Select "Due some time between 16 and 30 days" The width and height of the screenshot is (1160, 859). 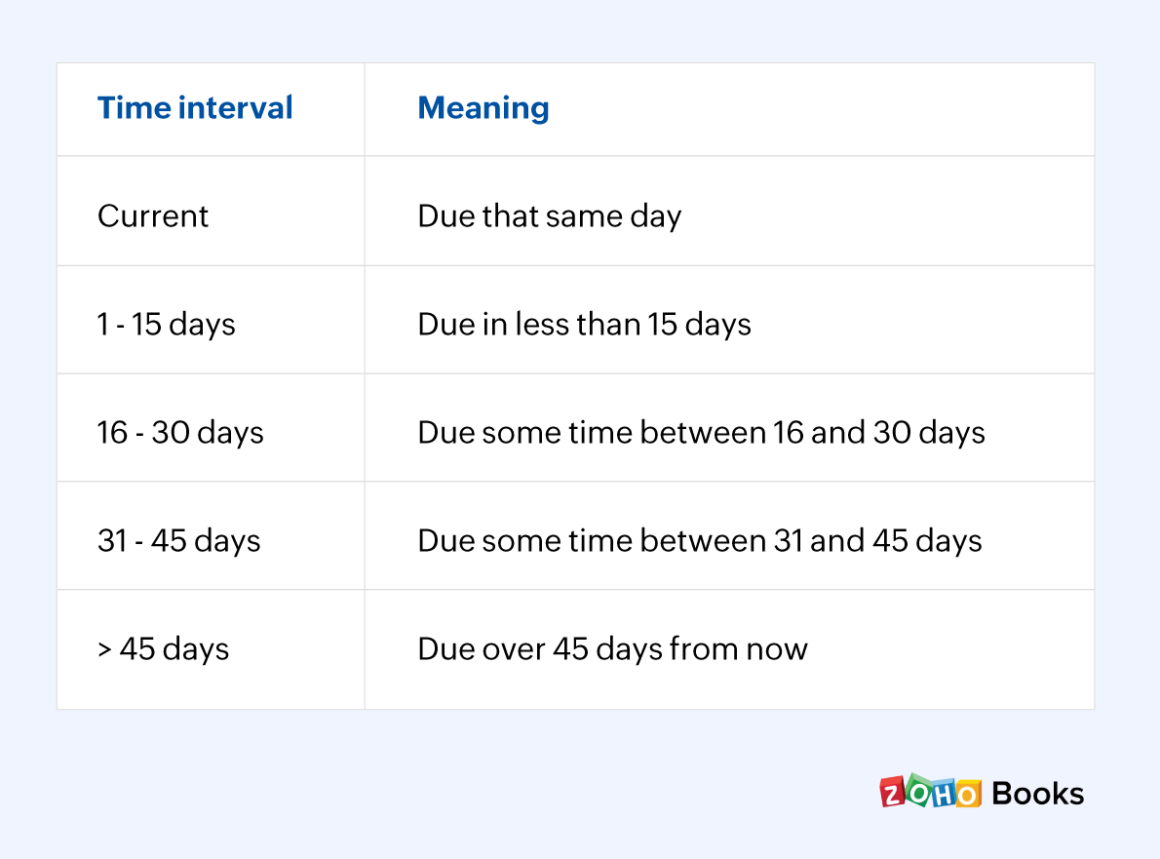click(701, 432)
